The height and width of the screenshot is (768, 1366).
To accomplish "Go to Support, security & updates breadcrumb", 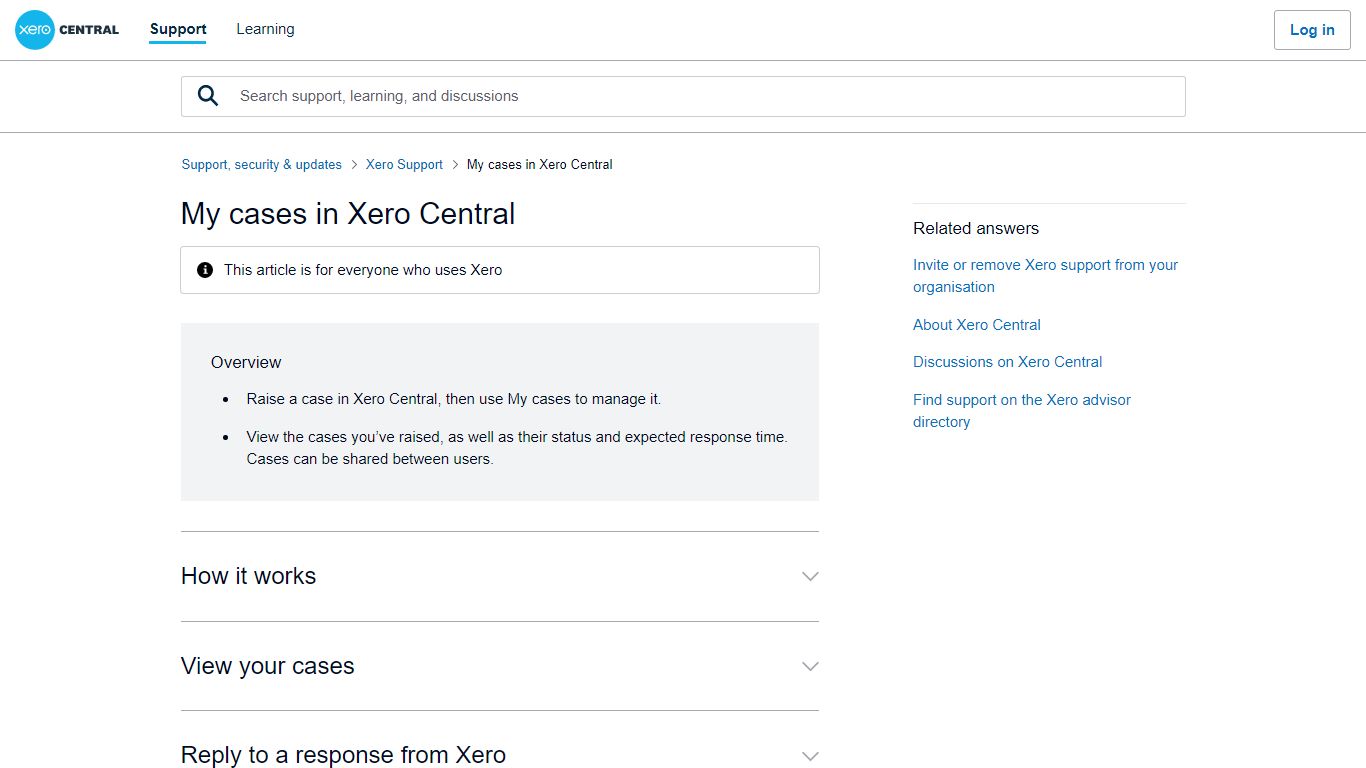I will (261, 165).
